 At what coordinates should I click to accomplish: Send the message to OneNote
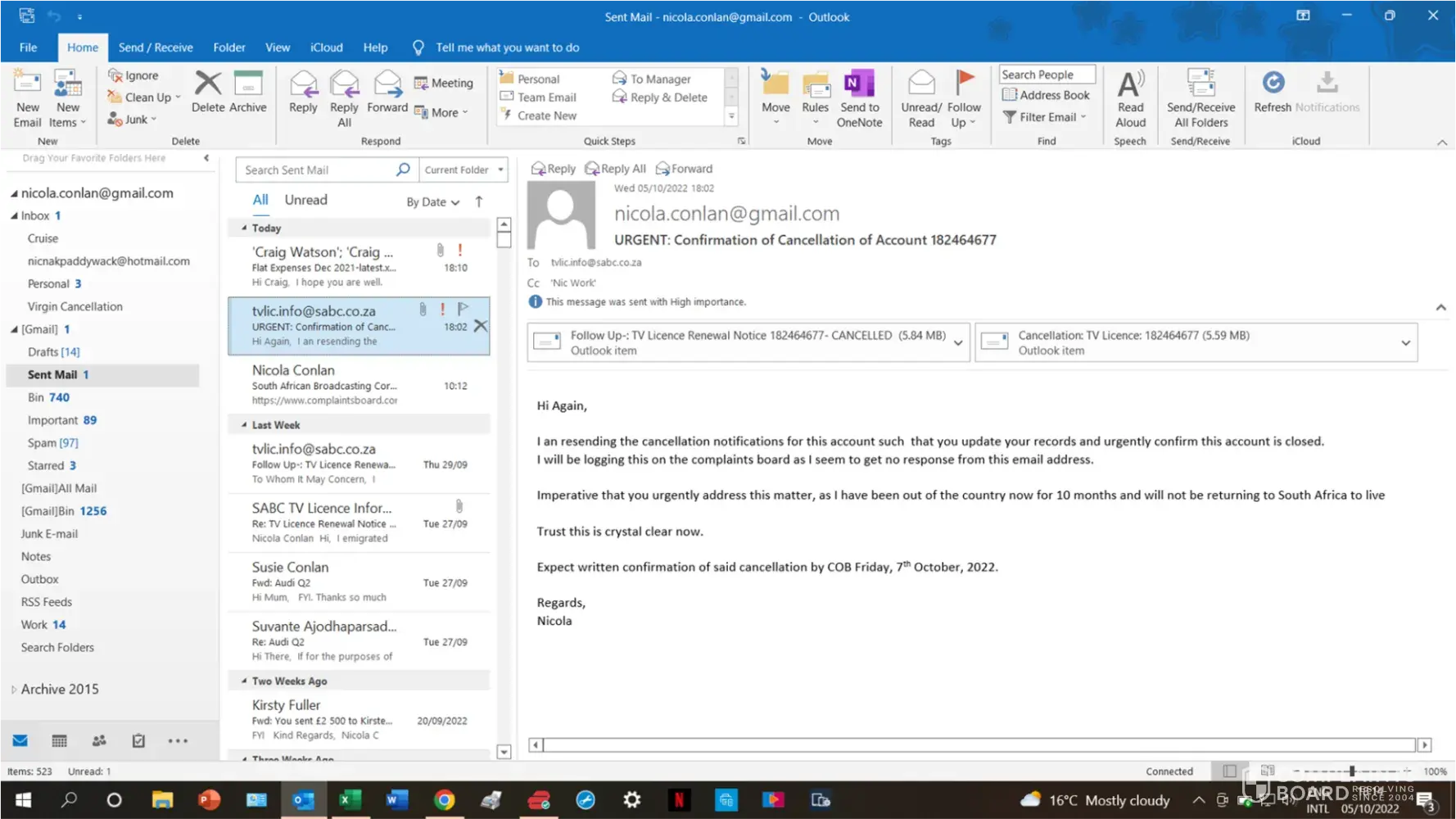pos(859,98)
